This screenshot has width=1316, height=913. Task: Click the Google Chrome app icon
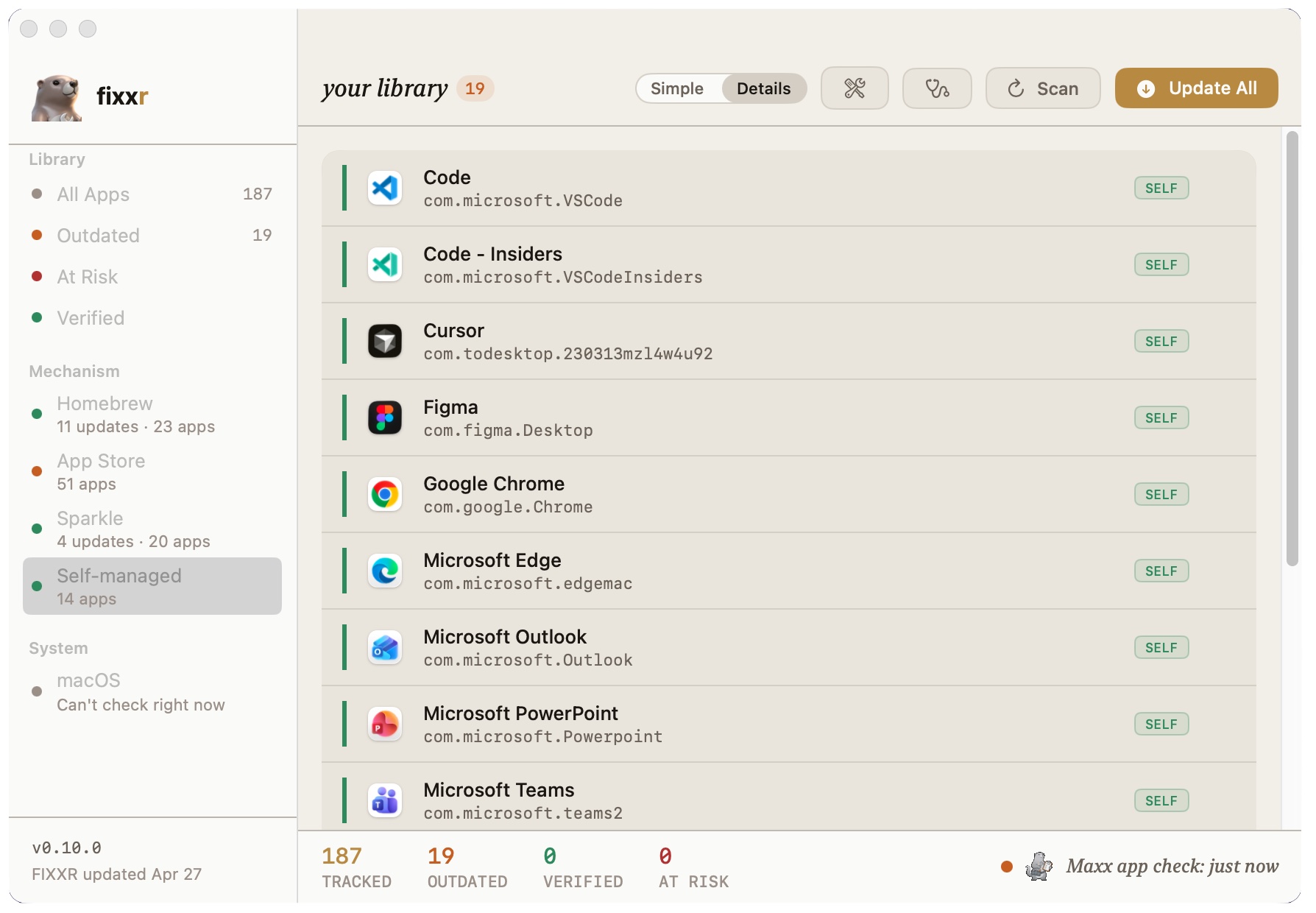tap(385, 494)
